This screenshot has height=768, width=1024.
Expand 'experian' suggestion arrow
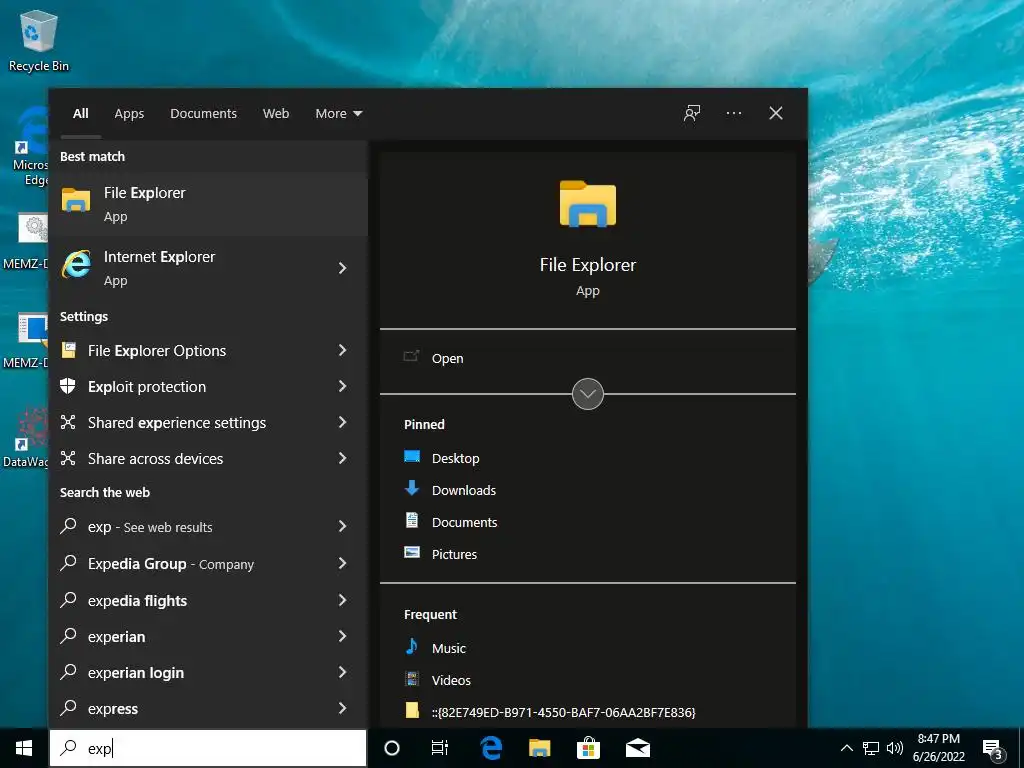tap(342, 636)
